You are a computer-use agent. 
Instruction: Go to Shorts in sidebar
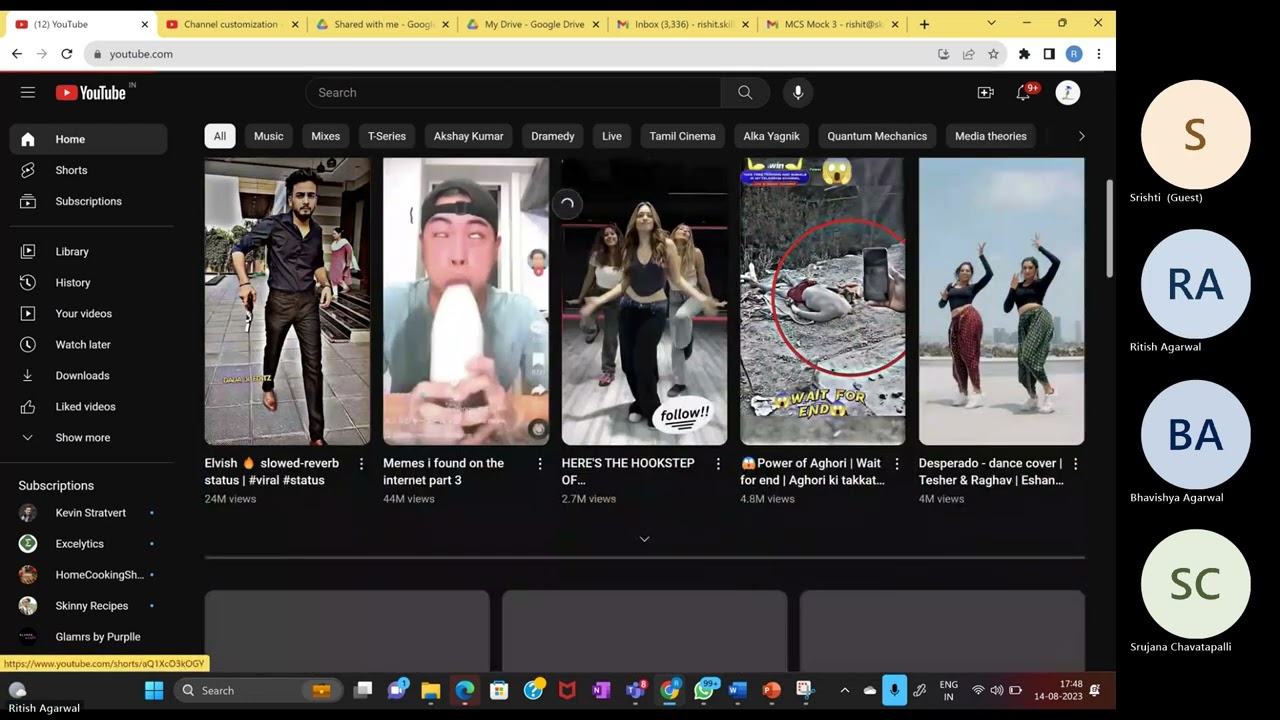88,170
